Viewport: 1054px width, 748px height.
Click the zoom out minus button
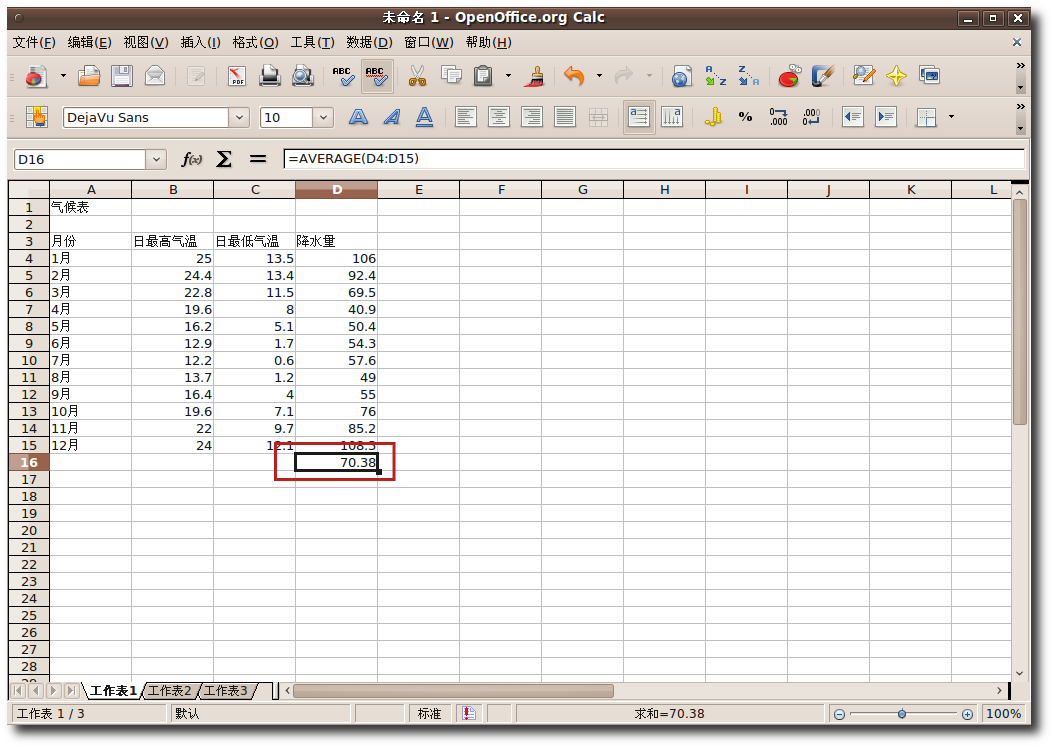click(839, 714)
